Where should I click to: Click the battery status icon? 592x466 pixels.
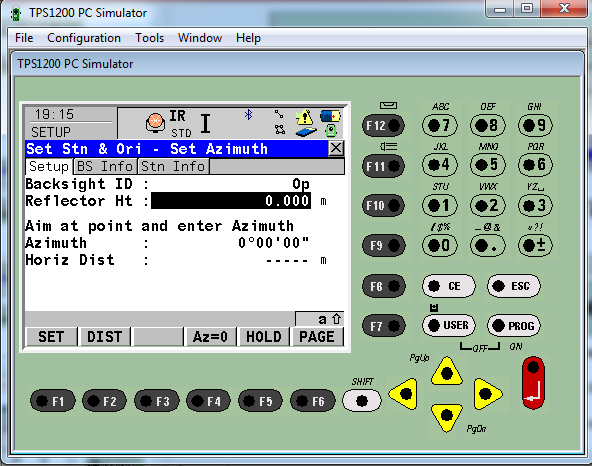point(331,116)
